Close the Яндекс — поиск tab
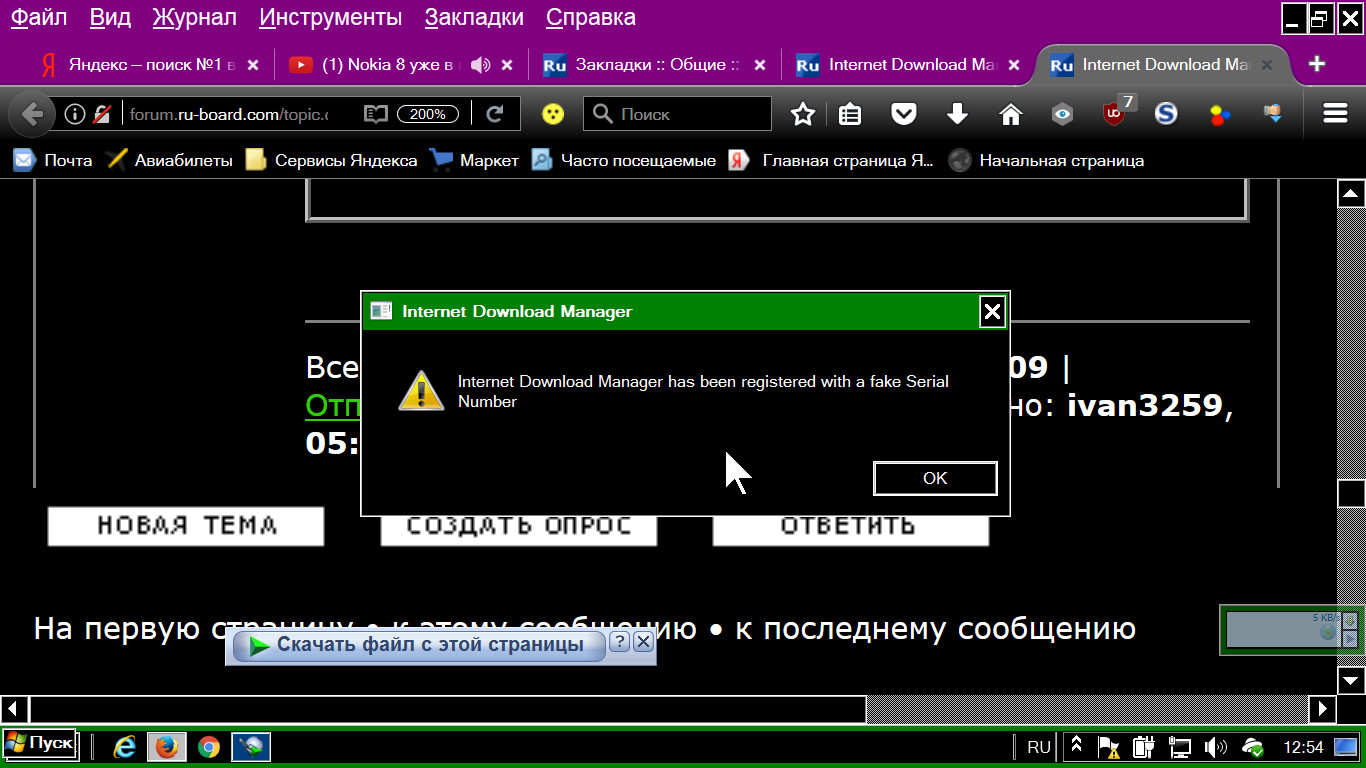Screen dimensions: 1366x768 tap(253, 65)
